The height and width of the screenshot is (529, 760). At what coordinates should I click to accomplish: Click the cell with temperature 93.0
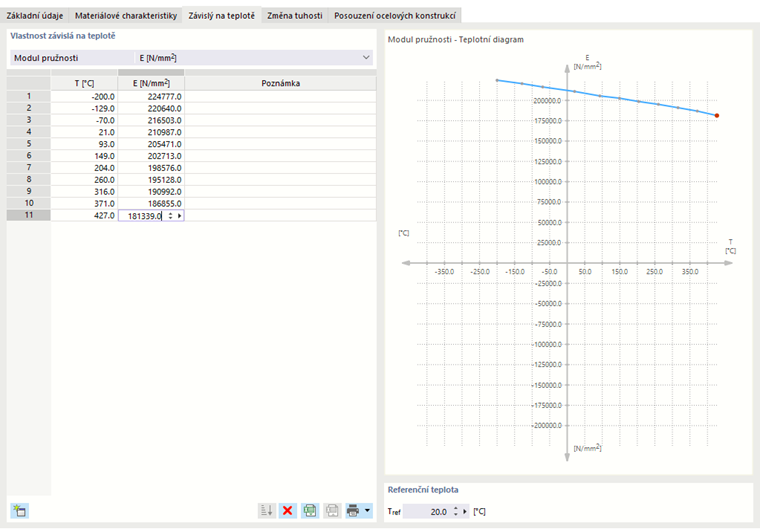pyautogui.click(x=84, y=144)
